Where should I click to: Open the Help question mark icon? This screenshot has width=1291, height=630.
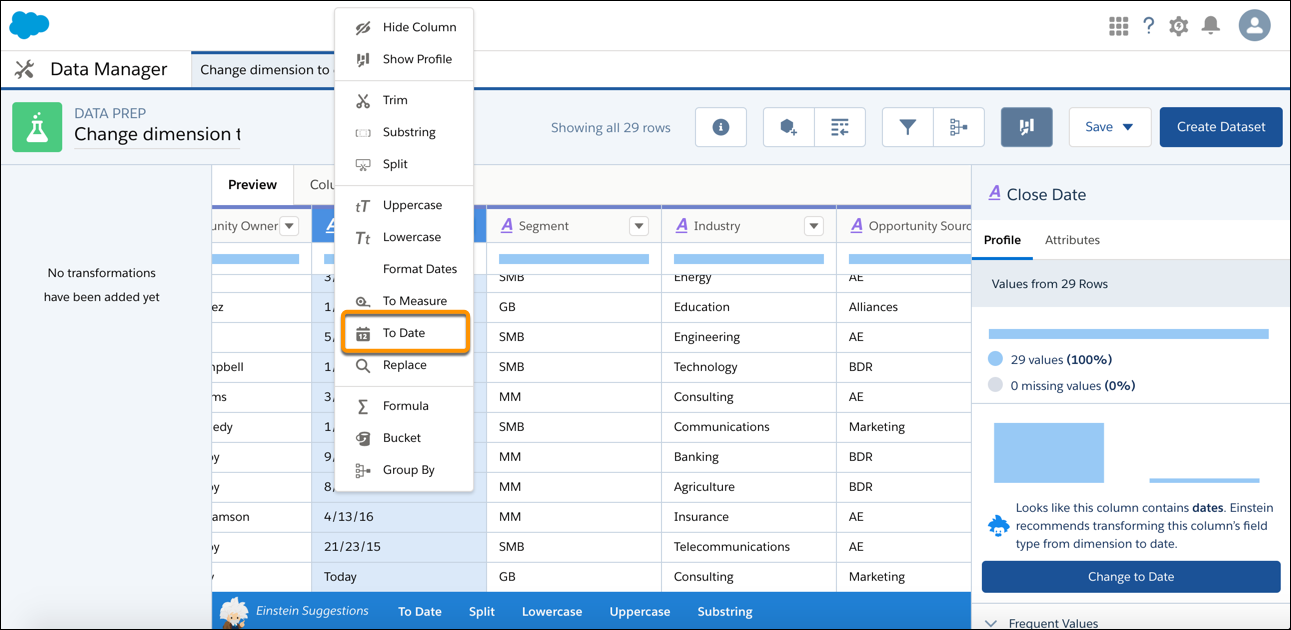pos(1149,26)
